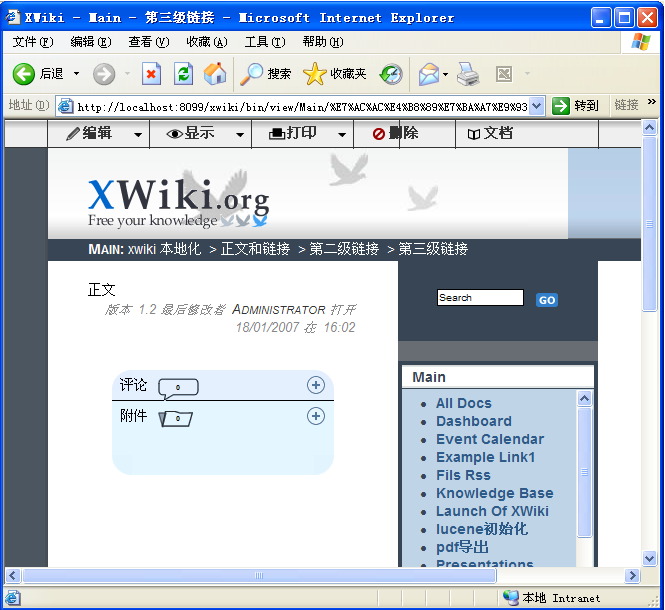The image size is (665, 610).
Task: Go to the browser Home icon
Action: point(215,74)
